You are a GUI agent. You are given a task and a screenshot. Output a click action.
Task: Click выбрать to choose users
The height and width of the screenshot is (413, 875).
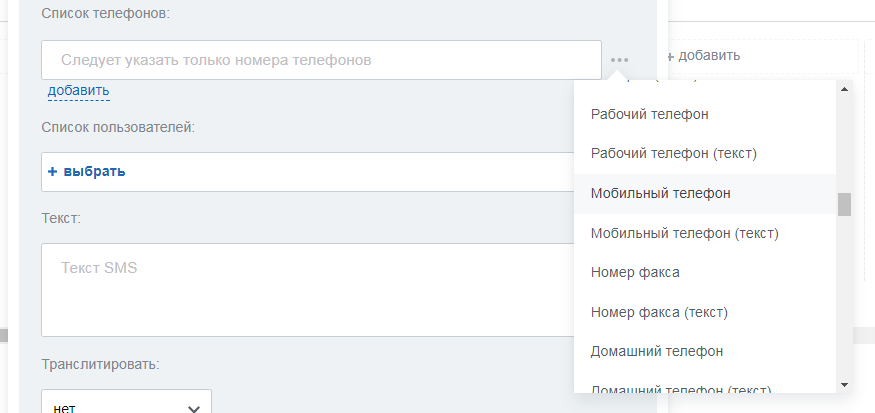94,171
